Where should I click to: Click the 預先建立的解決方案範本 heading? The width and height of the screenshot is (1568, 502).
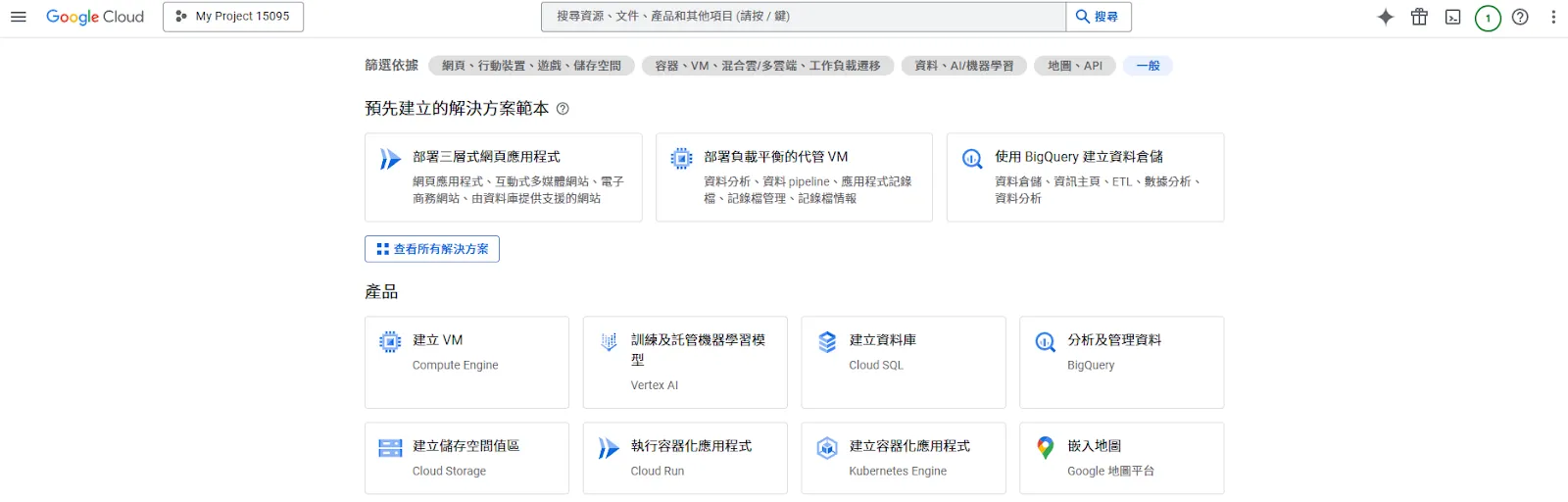[457, 109]
